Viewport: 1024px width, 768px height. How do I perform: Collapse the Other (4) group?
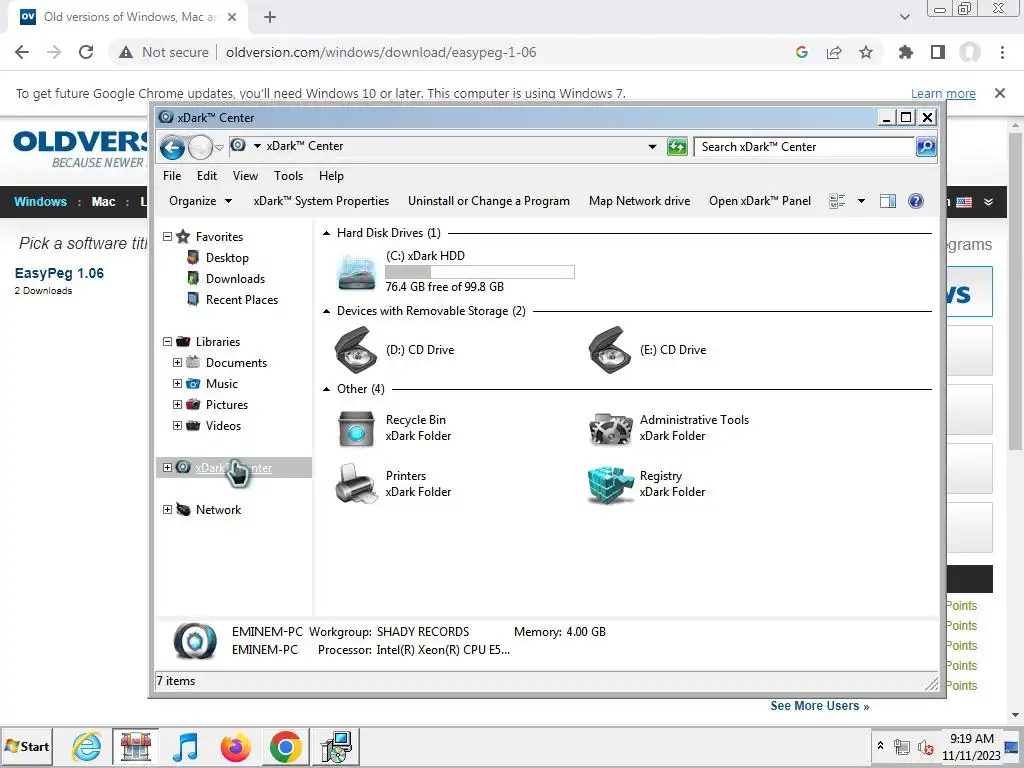tap(327, 389)
